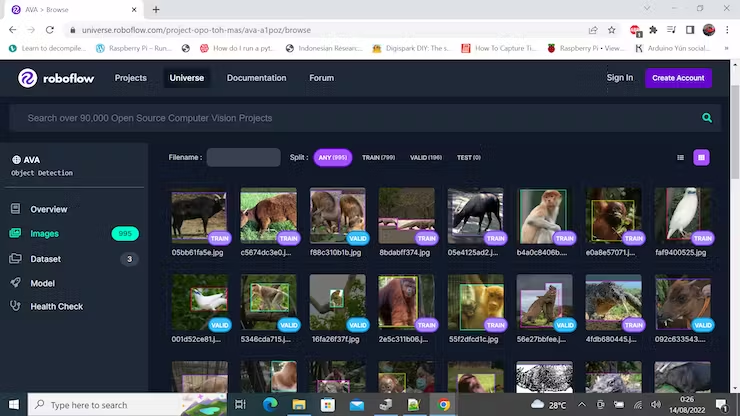740x416 pixels.
Task: Bookmark page with the star icon
Action: click(612, 30)
